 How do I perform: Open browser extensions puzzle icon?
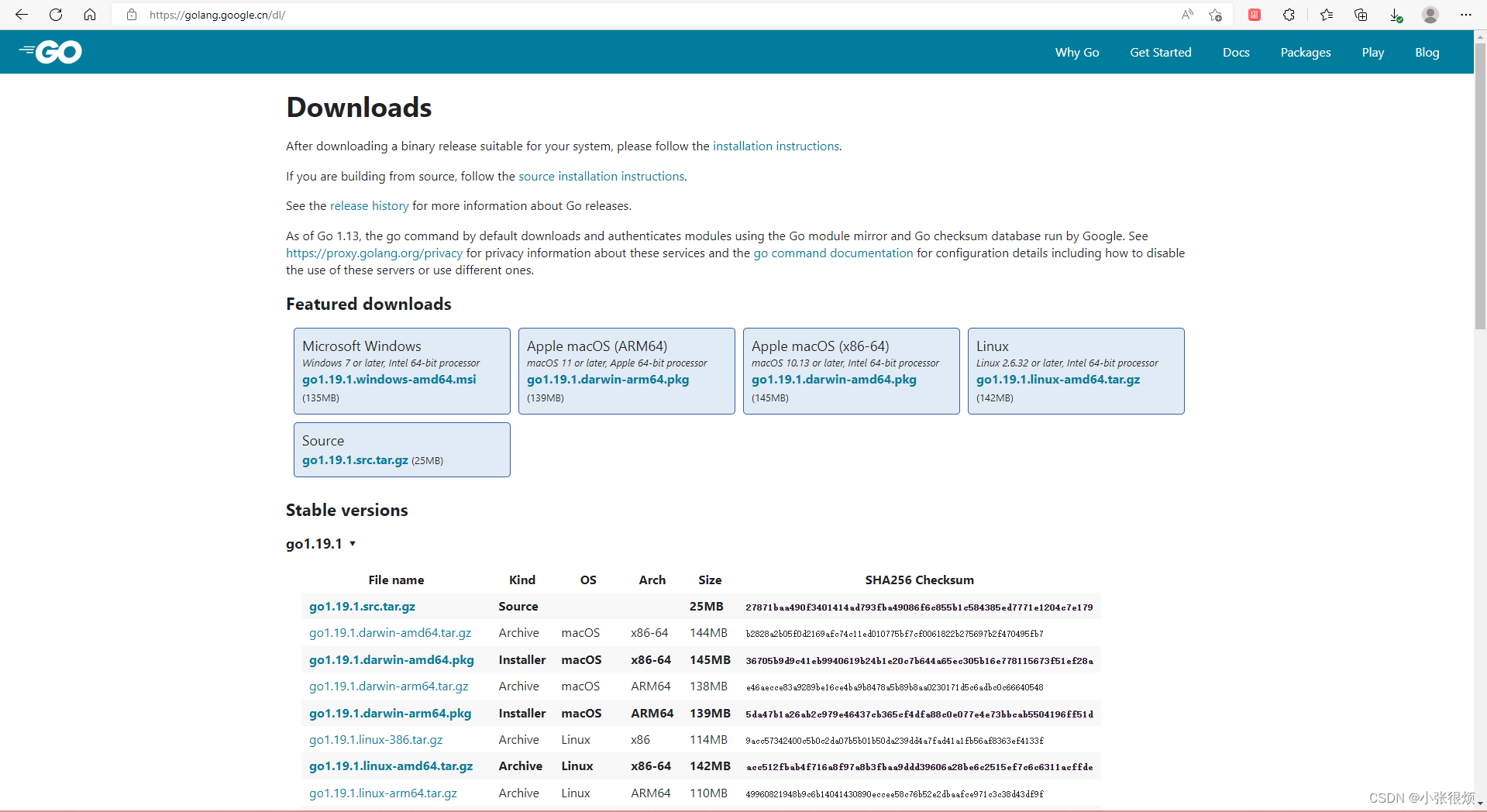point(1289,15)
